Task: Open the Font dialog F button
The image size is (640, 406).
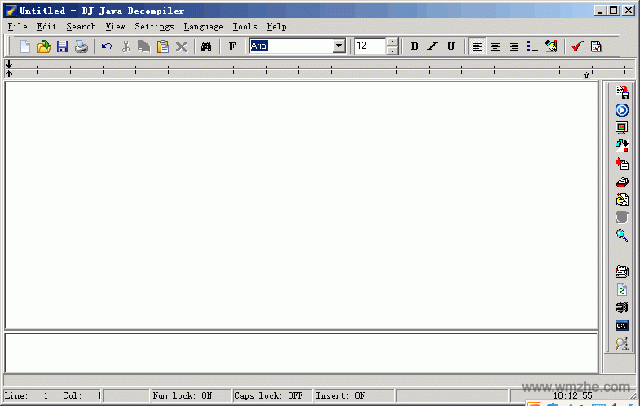Action: point(232,46)
